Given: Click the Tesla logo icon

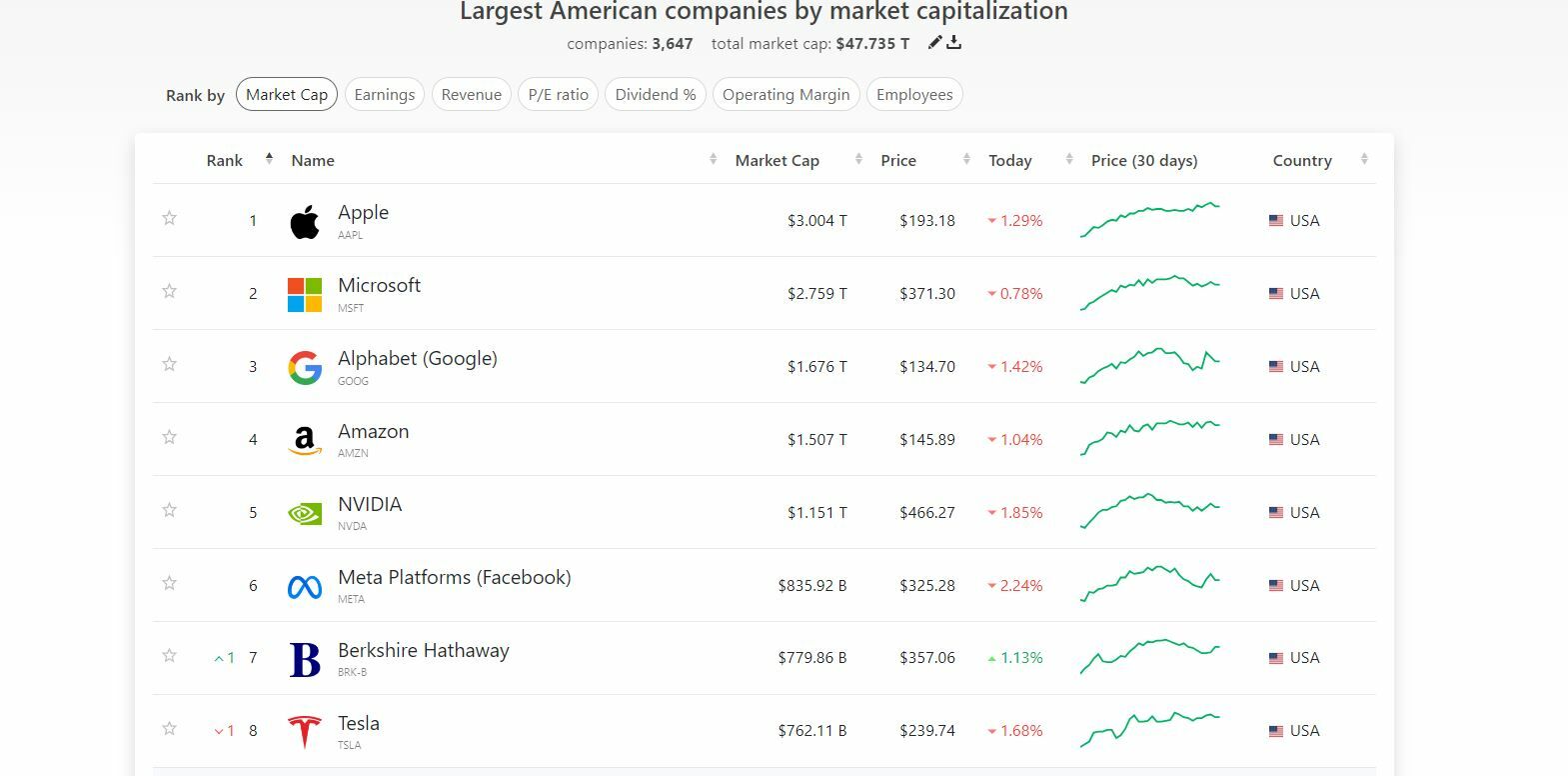Looking at the screenshot, I should (305, 732).
